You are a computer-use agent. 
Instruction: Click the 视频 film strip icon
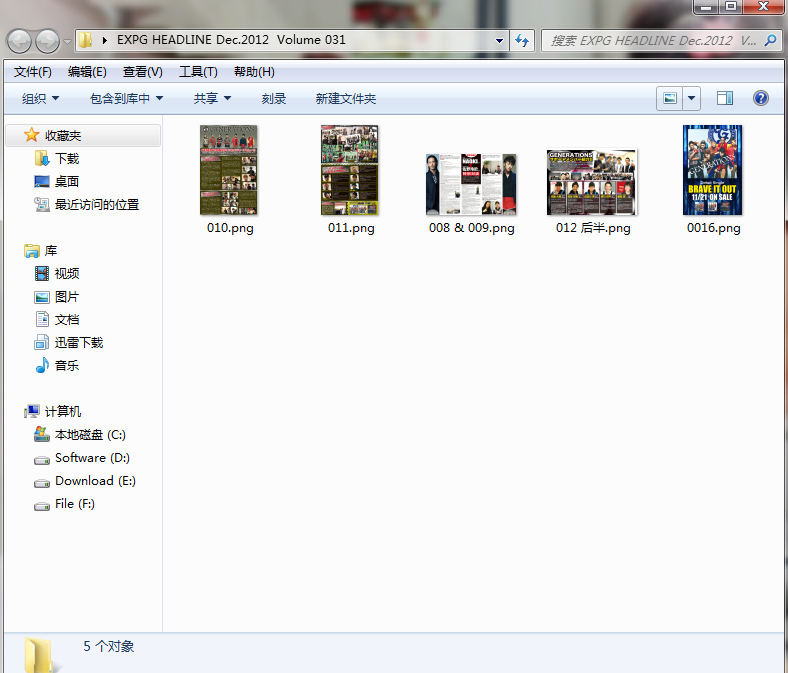[42, 273]
